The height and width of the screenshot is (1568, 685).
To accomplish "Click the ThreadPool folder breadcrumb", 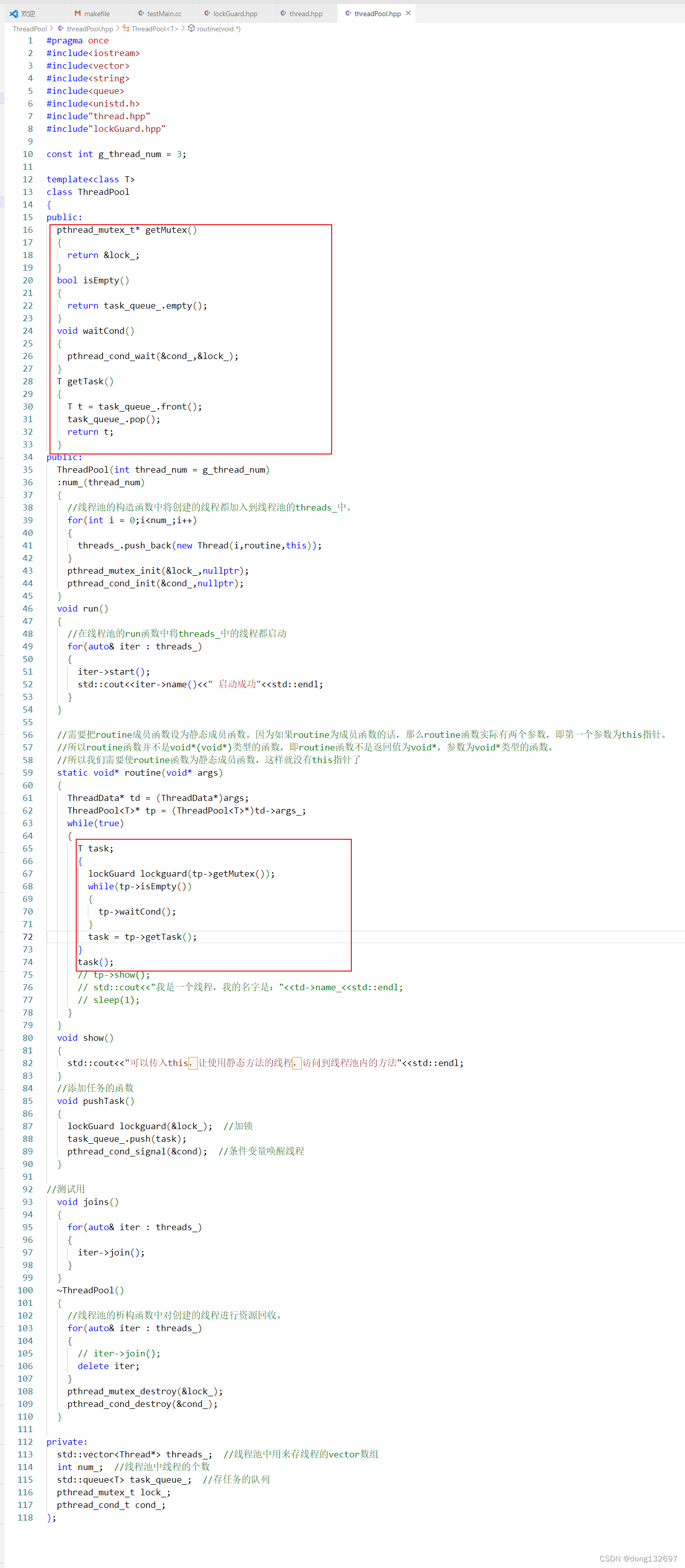I will pyautogui.click(x=30, y=29).
